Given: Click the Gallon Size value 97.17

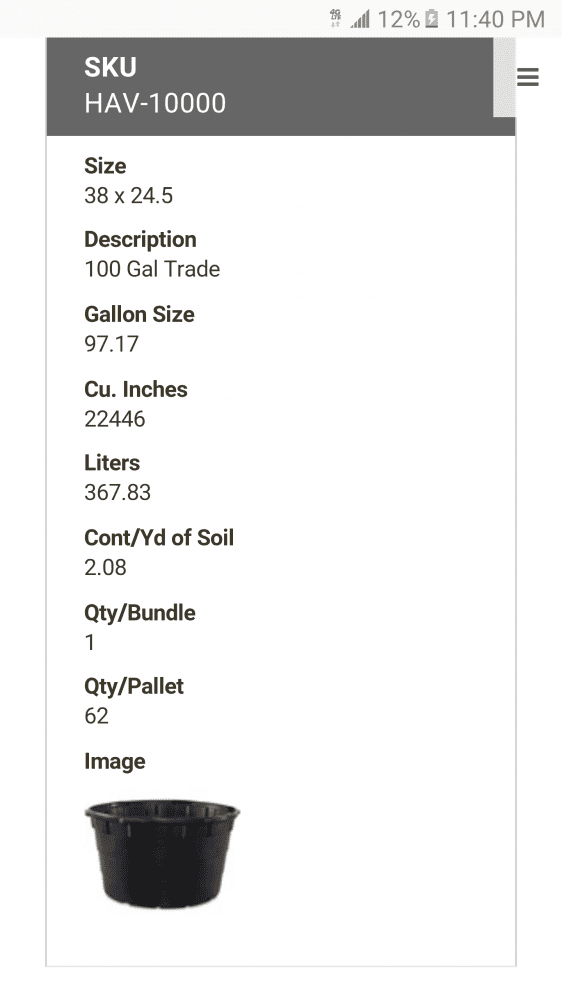Looking at the screenshot, I should point(111,344).
